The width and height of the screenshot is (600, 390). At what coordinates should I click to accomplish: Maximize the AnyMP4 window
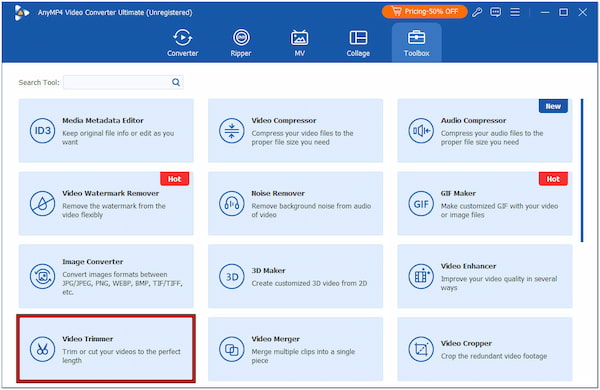[x=563, y=12]
